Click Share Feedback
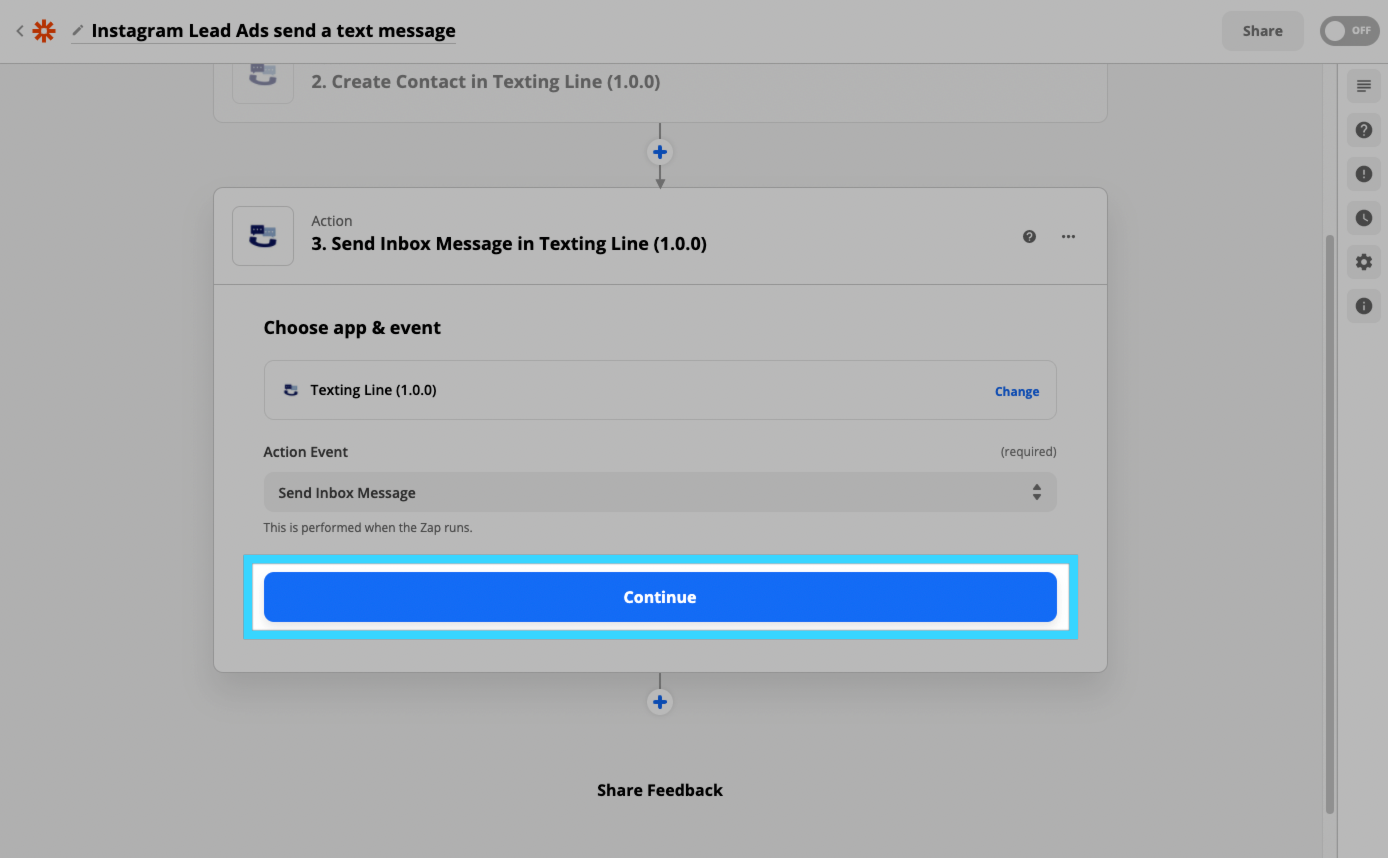The height and width of the screenshot is (858, 1388). click(660, 790)
